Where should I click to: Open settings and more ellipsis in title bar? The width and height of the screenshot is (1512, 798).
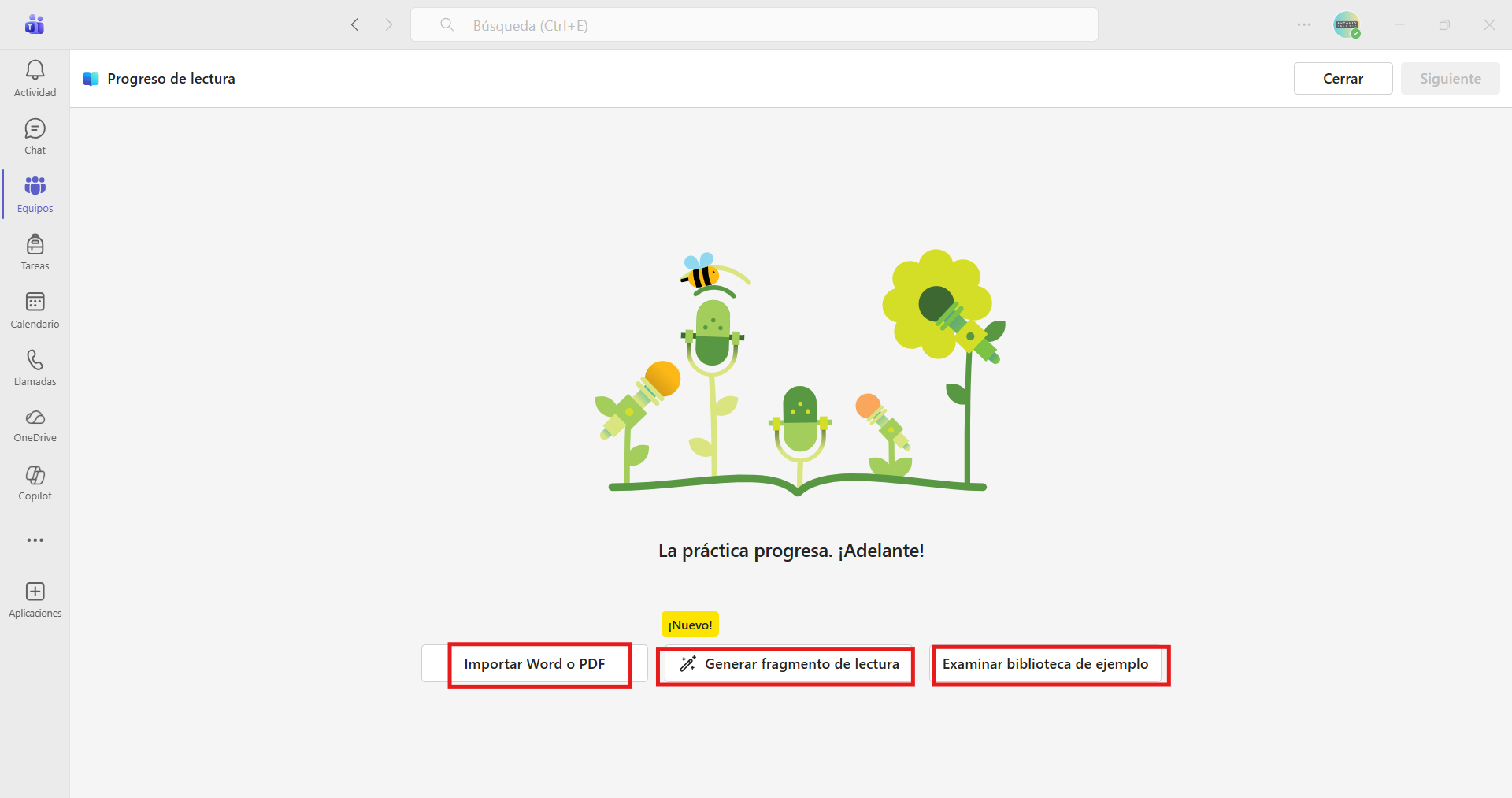point(1304,24)
